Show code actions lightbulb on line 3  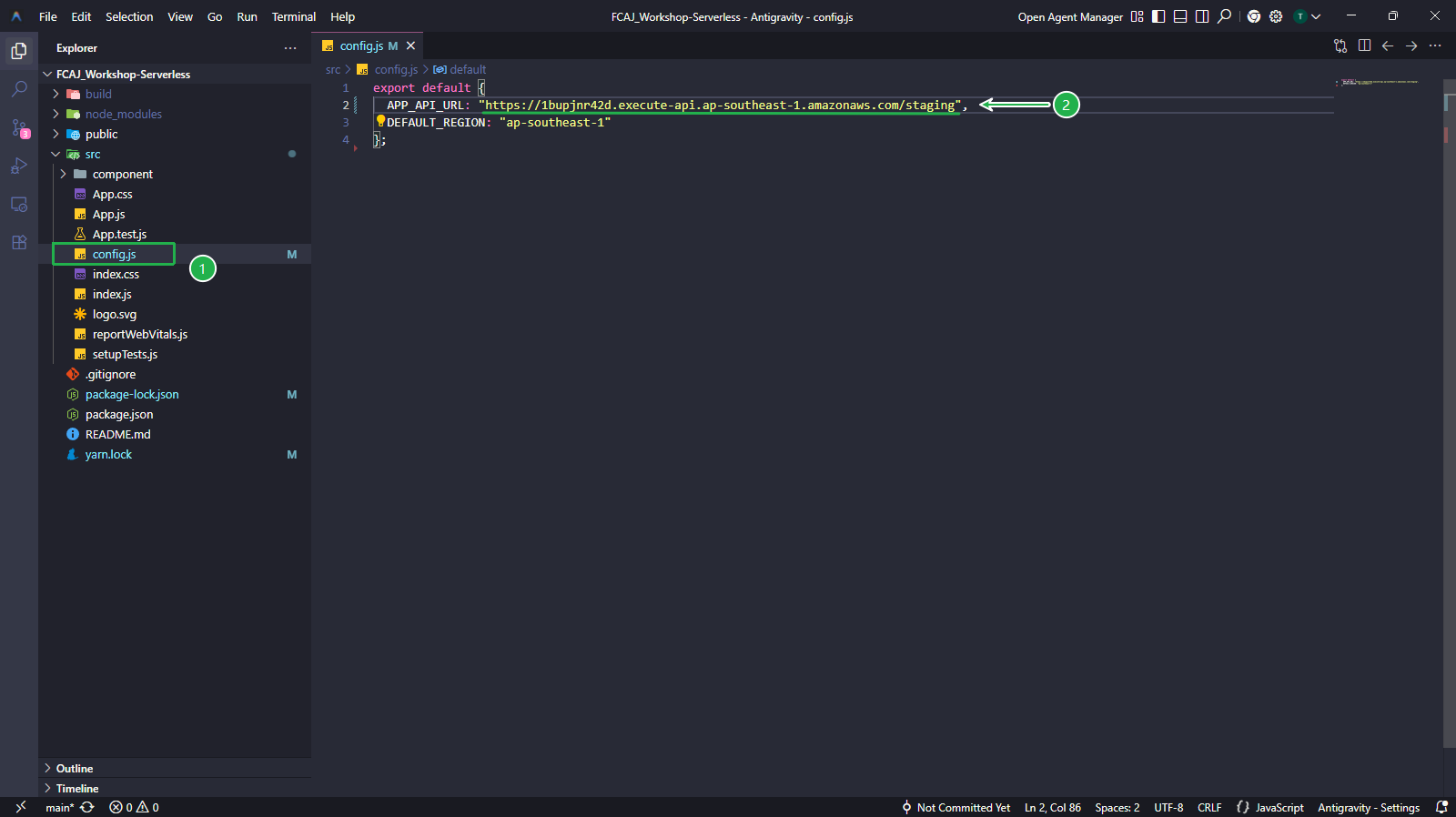380,121
